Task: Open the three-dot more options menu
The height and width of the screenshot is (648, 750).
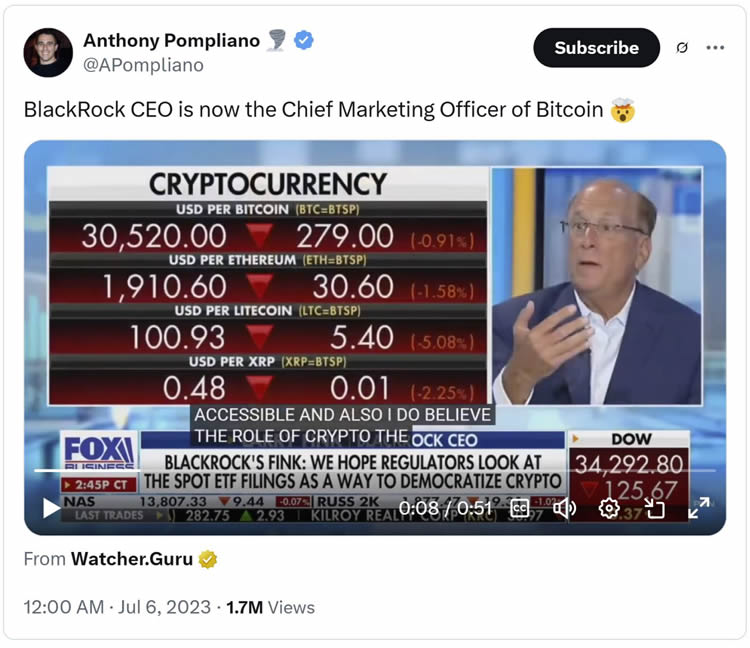Action: (715, 48)
